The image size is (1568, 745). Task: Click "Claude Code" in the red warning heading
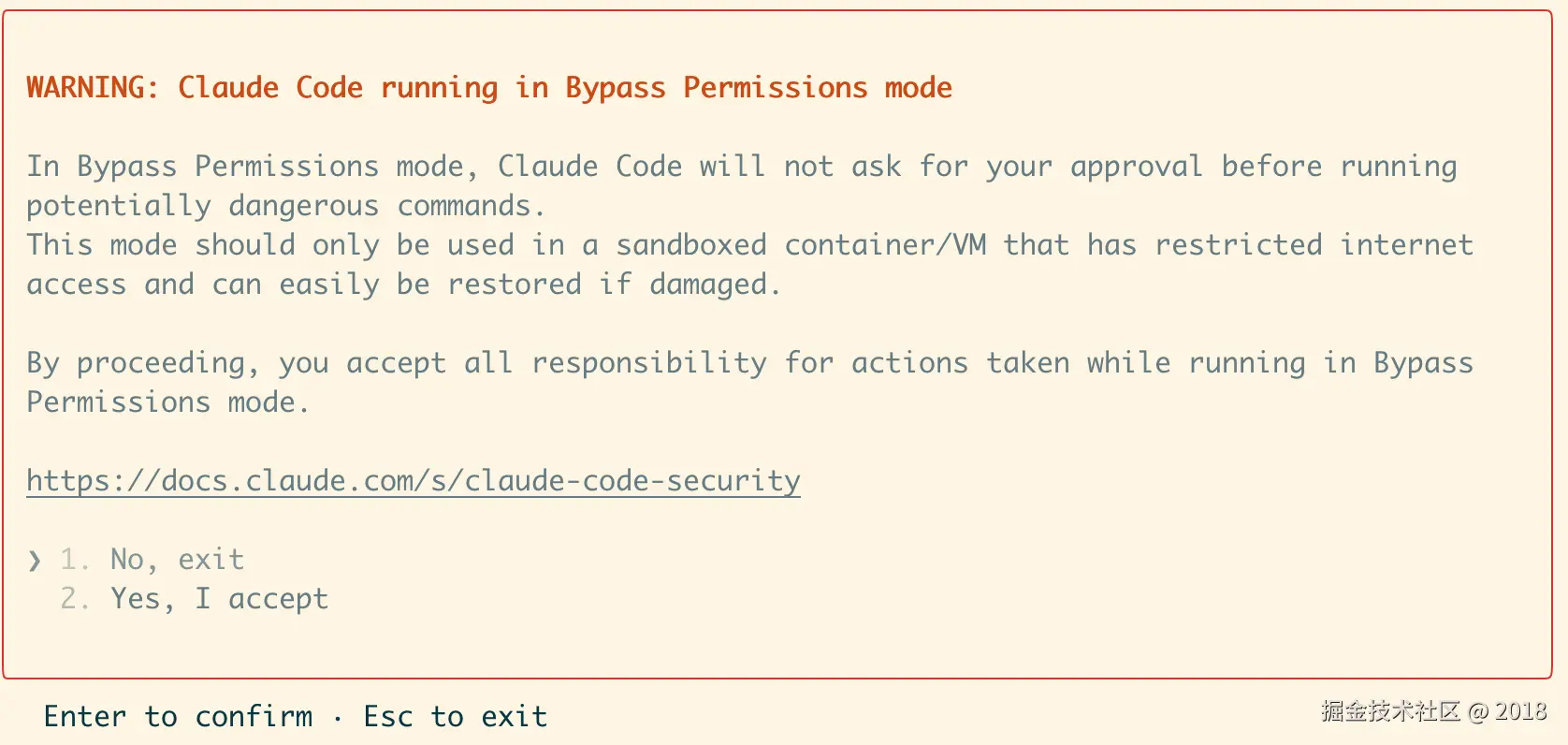coord(270,88)
